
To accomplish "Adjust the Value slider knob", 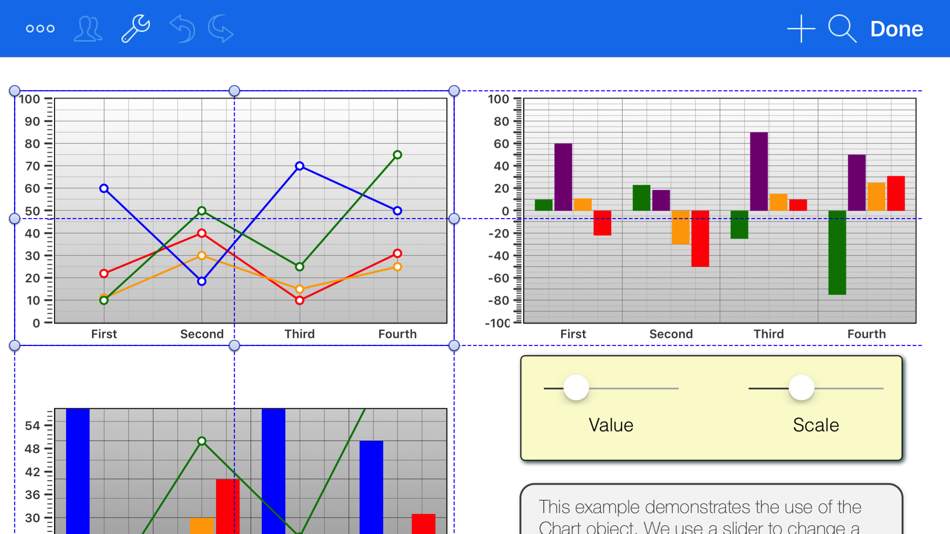I will [576, 388].
